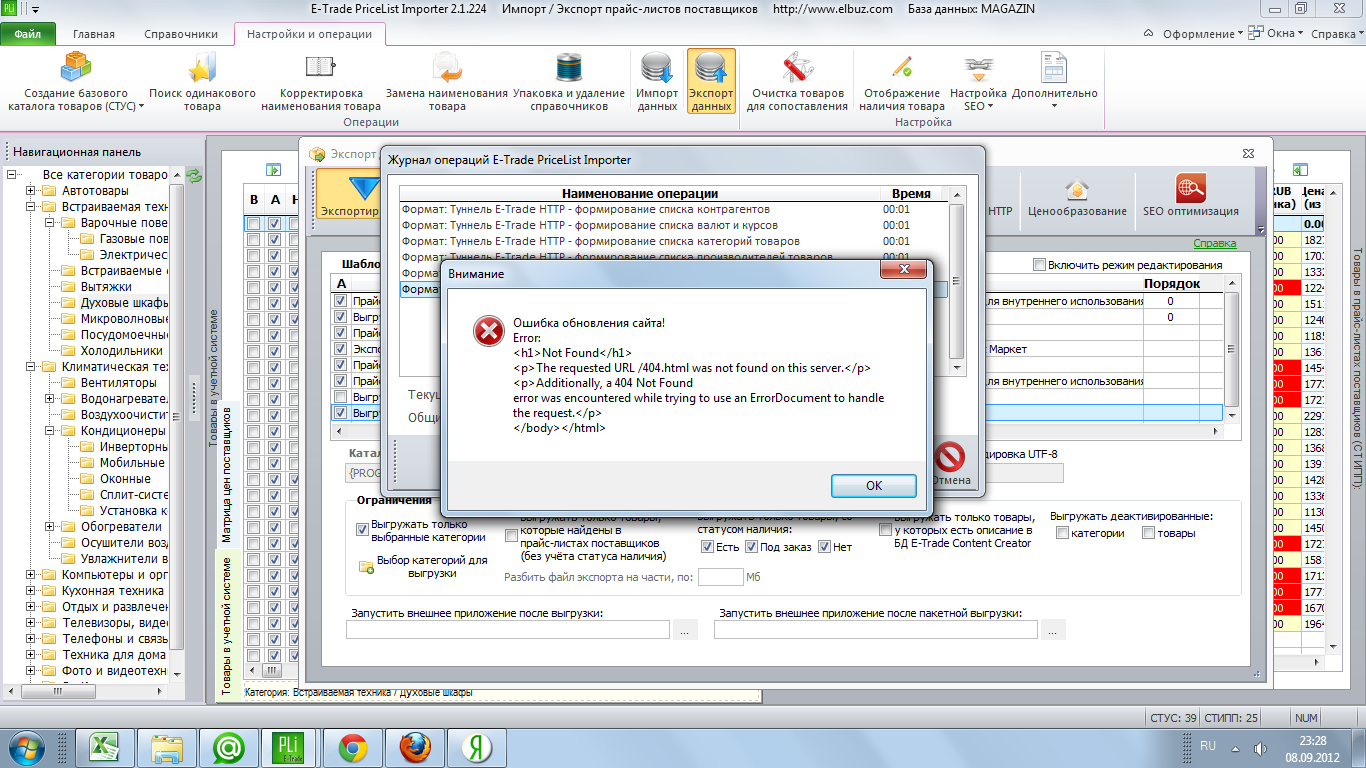Select the 'Настройки и операции' ribbon tab
Viewport: 1366px width, 768px height.
click(309, 34)
